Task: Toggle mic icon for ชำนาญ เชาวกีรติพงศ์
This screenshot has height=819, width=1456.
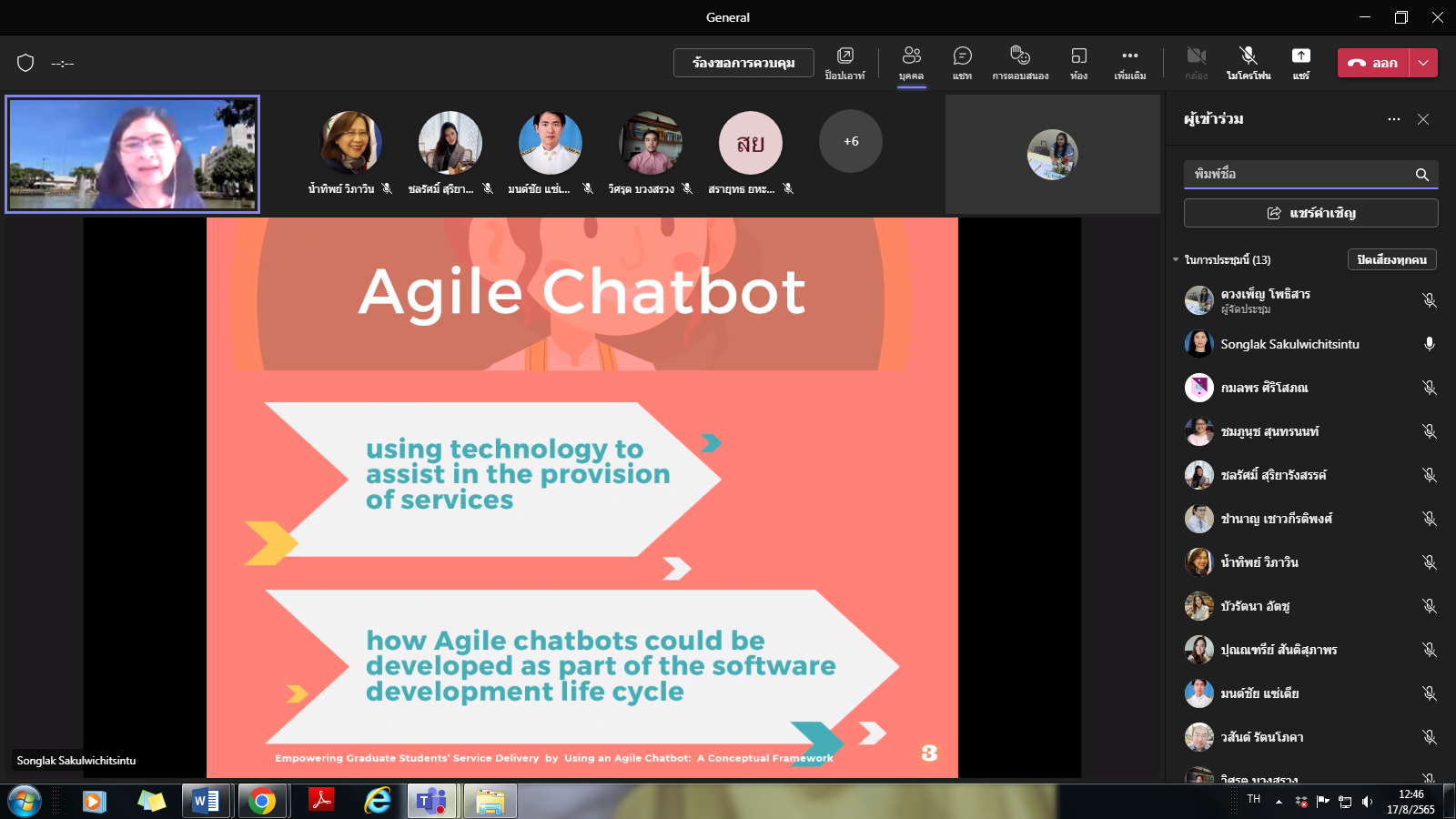Action: tap(1430, 519)
